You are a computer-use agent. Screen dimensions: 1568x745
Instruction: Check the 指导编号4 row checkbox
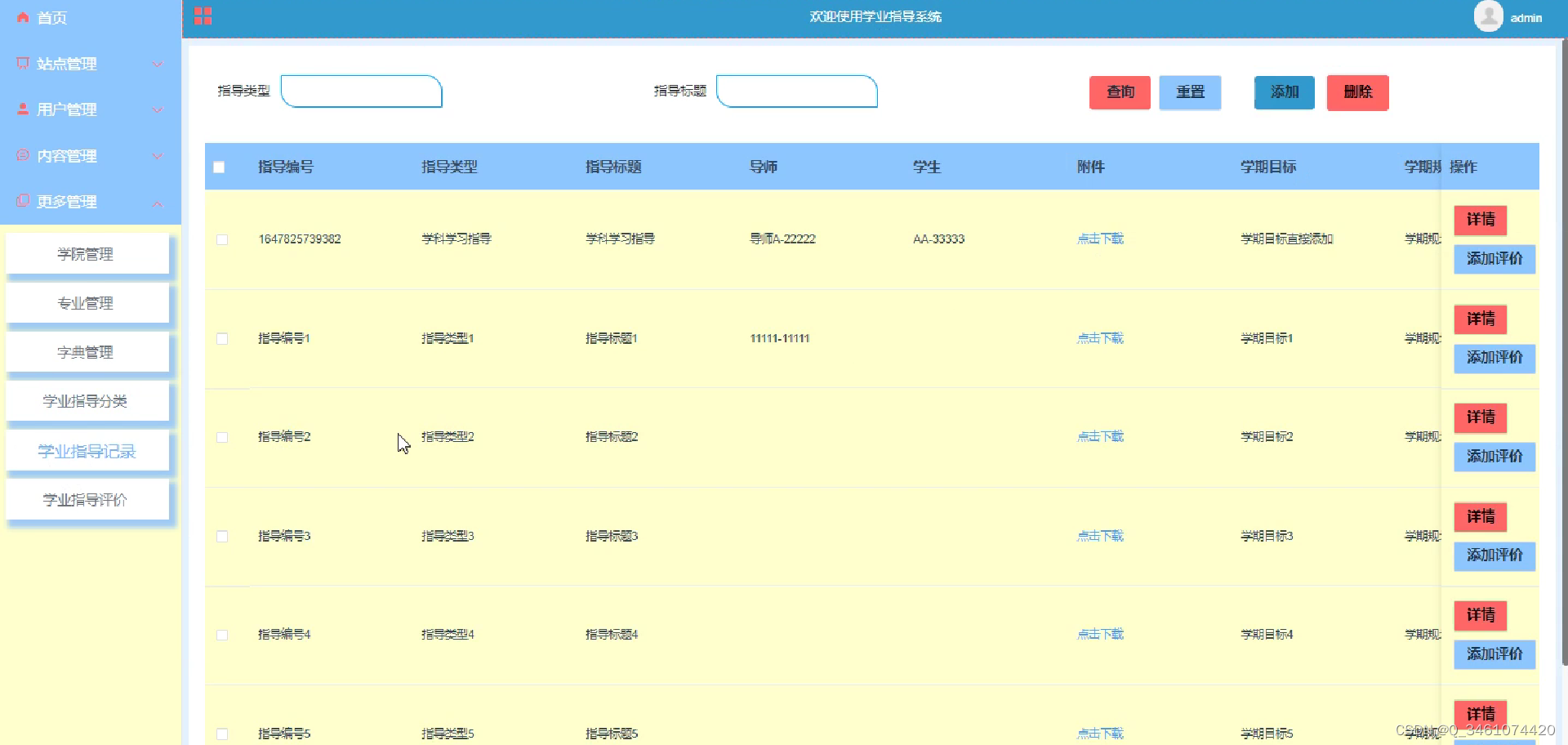click(x=222, y=635)
